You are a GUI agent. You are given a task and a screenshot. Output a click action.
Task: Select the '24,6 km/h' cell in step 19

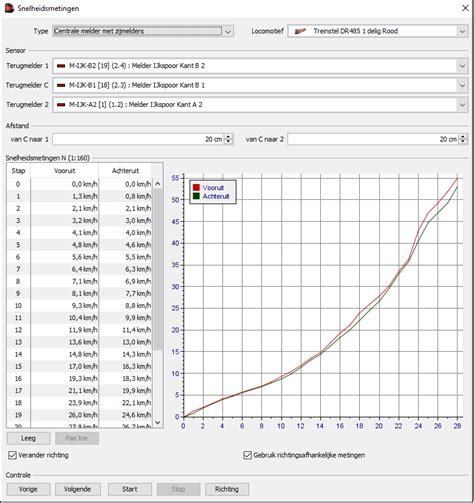pyautogui.click(x=125, y=415)
